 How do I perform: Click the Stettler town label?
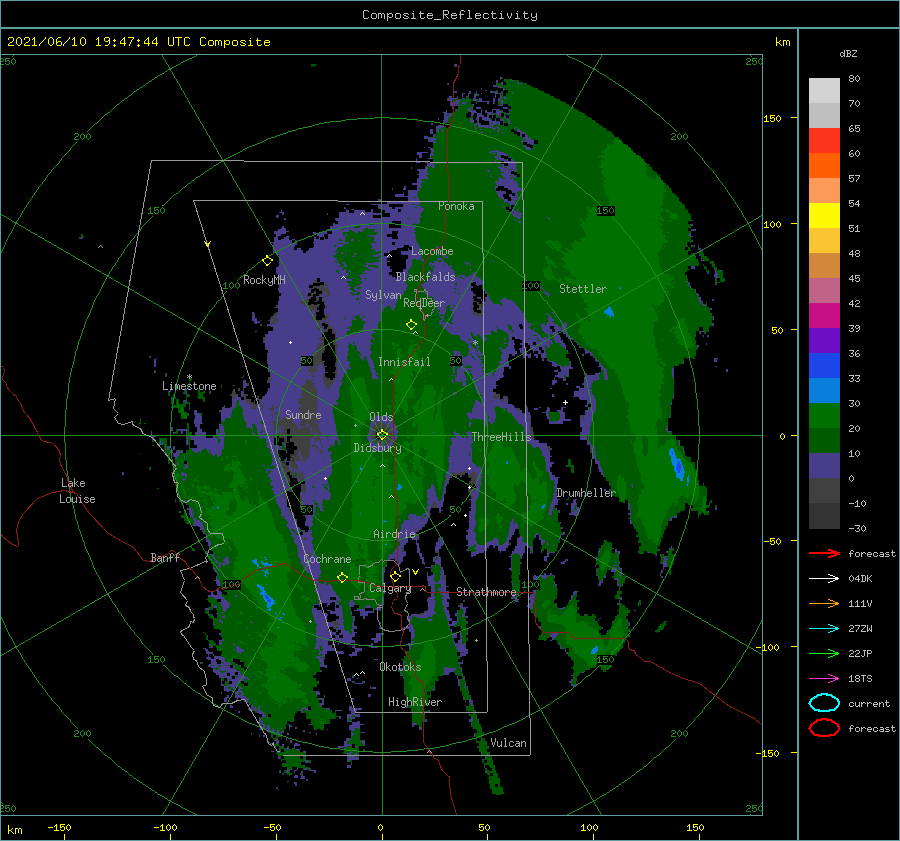tap(583, 289)
